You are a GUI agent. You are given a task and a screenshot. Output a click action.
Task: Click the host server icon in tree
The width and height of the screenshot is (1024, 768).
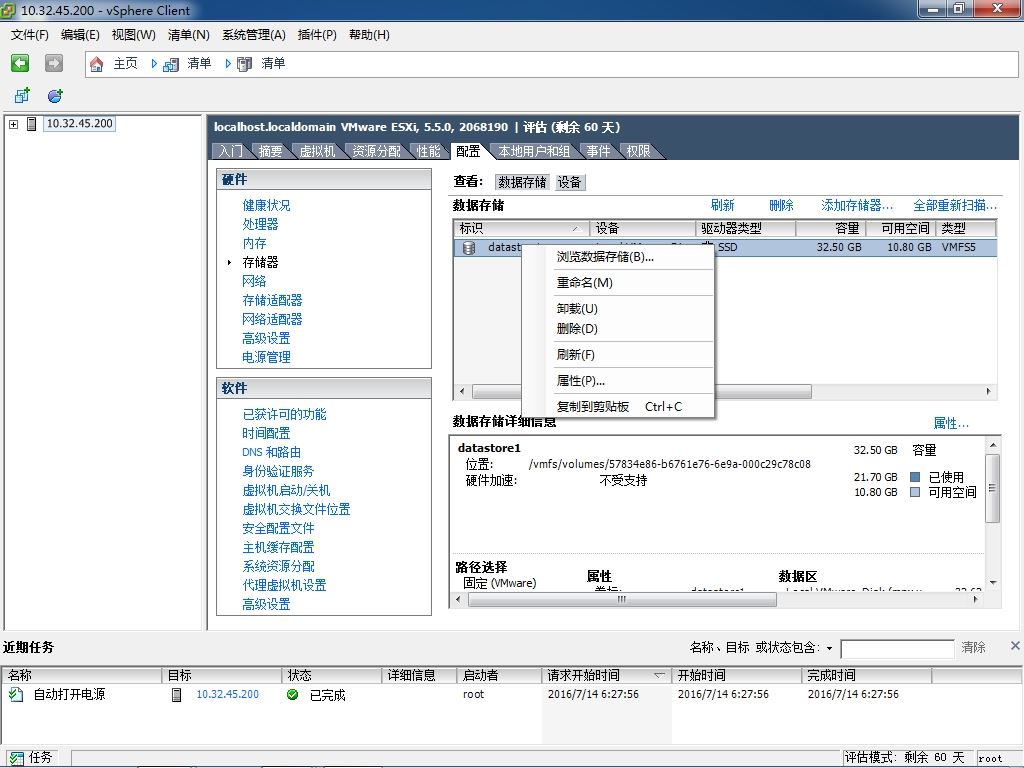point(31,123)
